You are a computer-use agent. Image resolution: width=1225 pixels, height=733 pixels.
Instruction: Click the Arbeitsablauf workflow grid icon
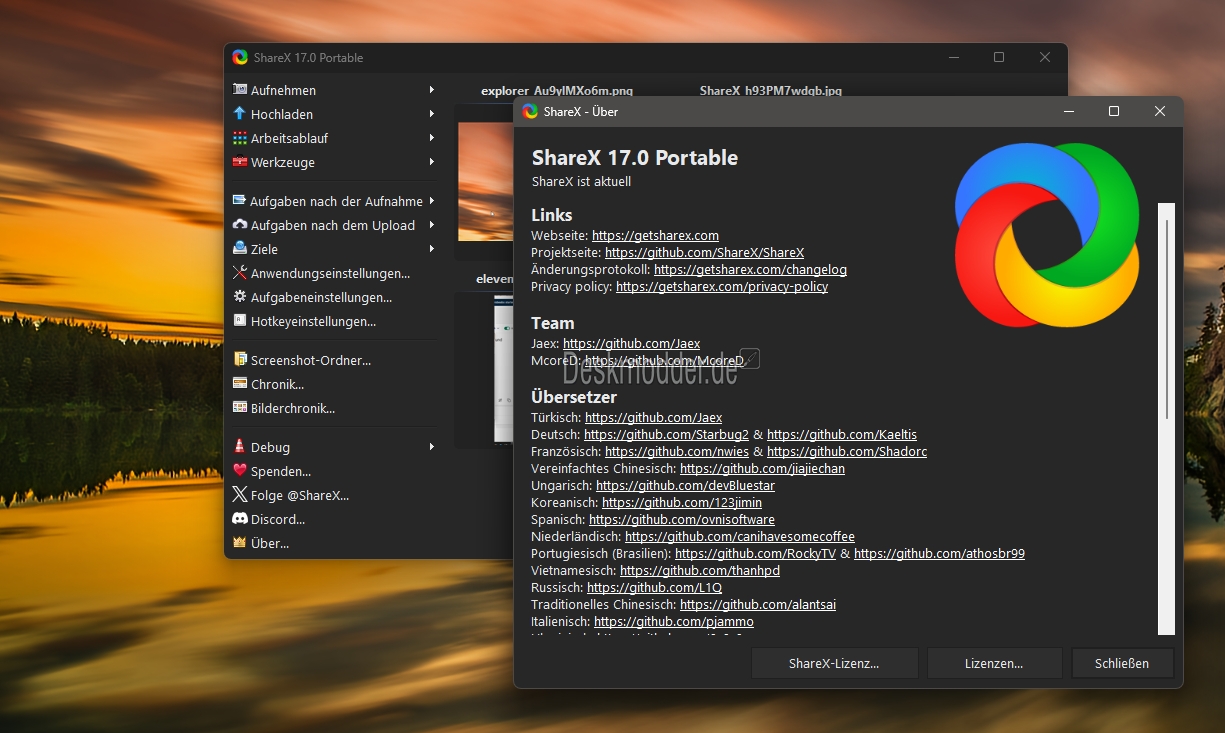[240, 138]
